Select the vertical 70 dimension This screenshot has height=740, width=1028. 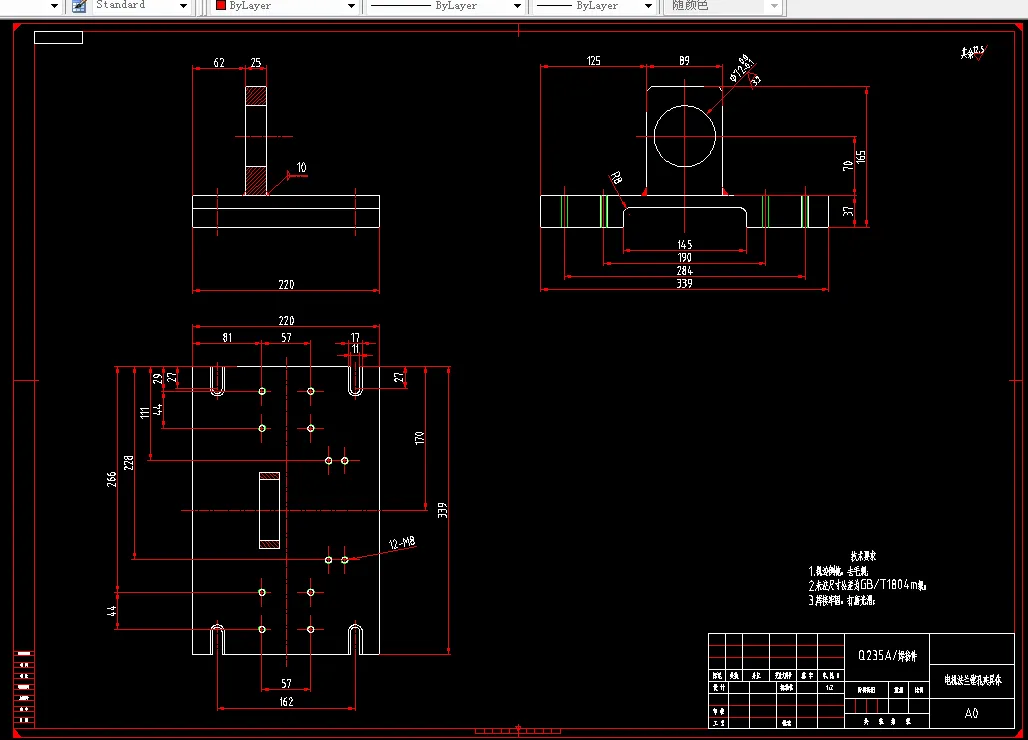click(848, 166)
